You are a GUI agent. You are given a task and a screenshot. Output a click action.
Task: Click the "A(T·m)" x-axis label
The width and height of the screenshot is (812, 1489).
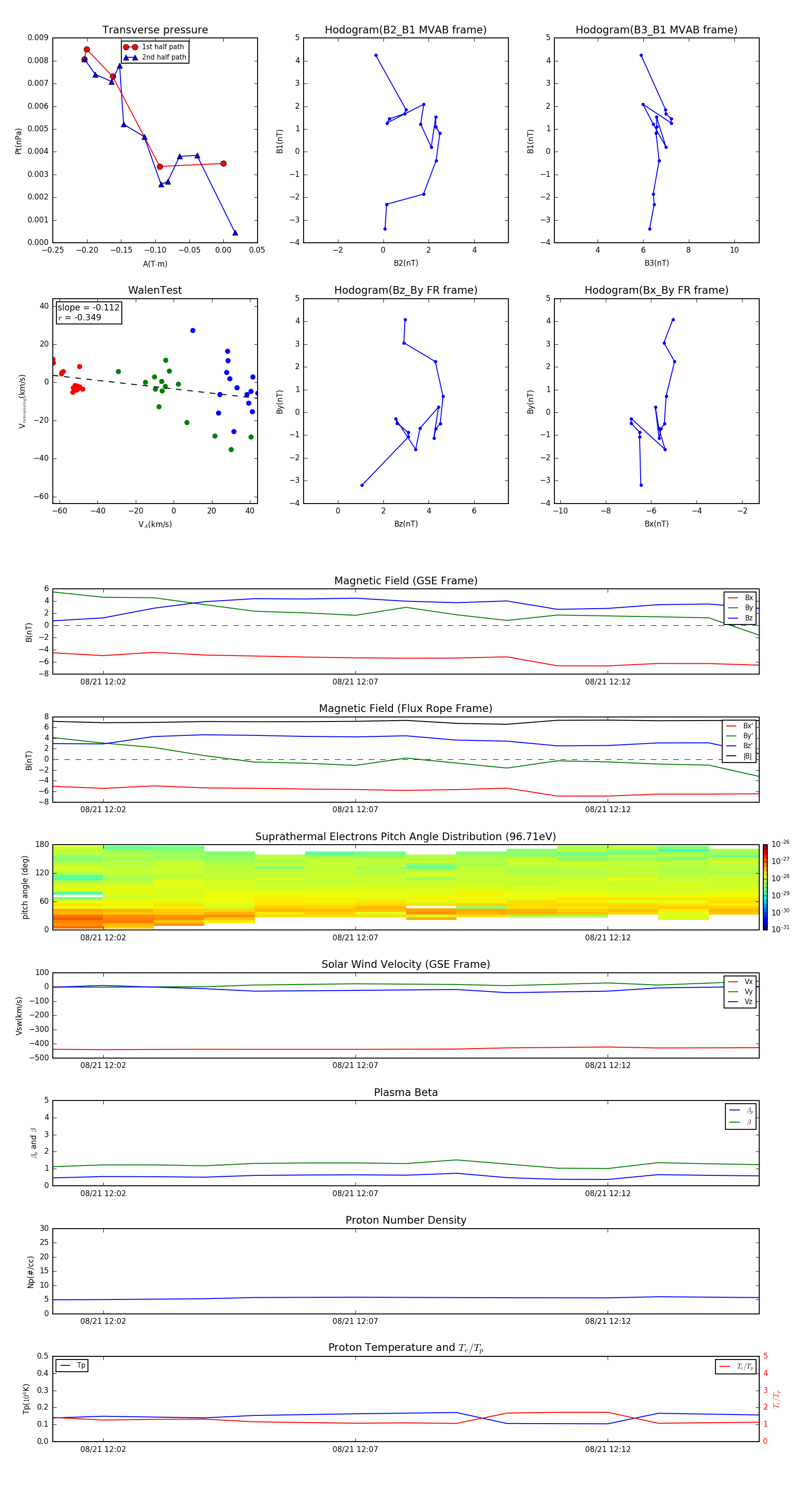pyautogui.click(x=155, y=264)
